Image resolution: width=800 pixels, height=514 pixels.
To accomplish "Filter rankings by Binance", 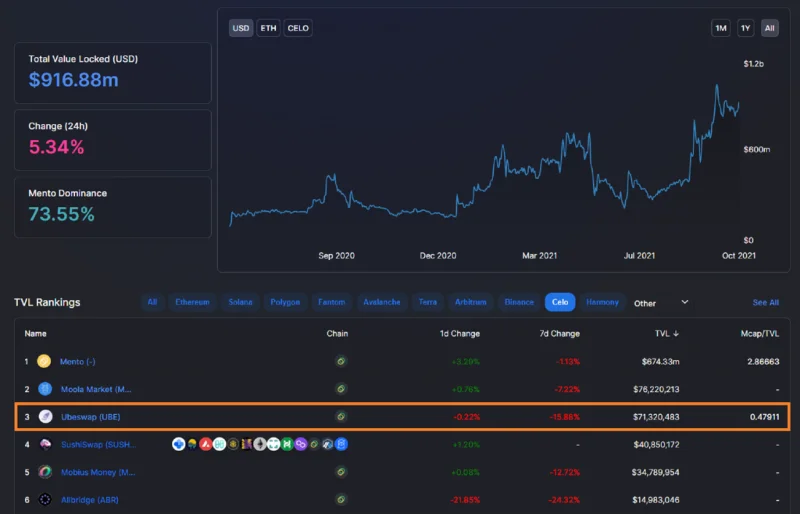I will coord(519,302).
